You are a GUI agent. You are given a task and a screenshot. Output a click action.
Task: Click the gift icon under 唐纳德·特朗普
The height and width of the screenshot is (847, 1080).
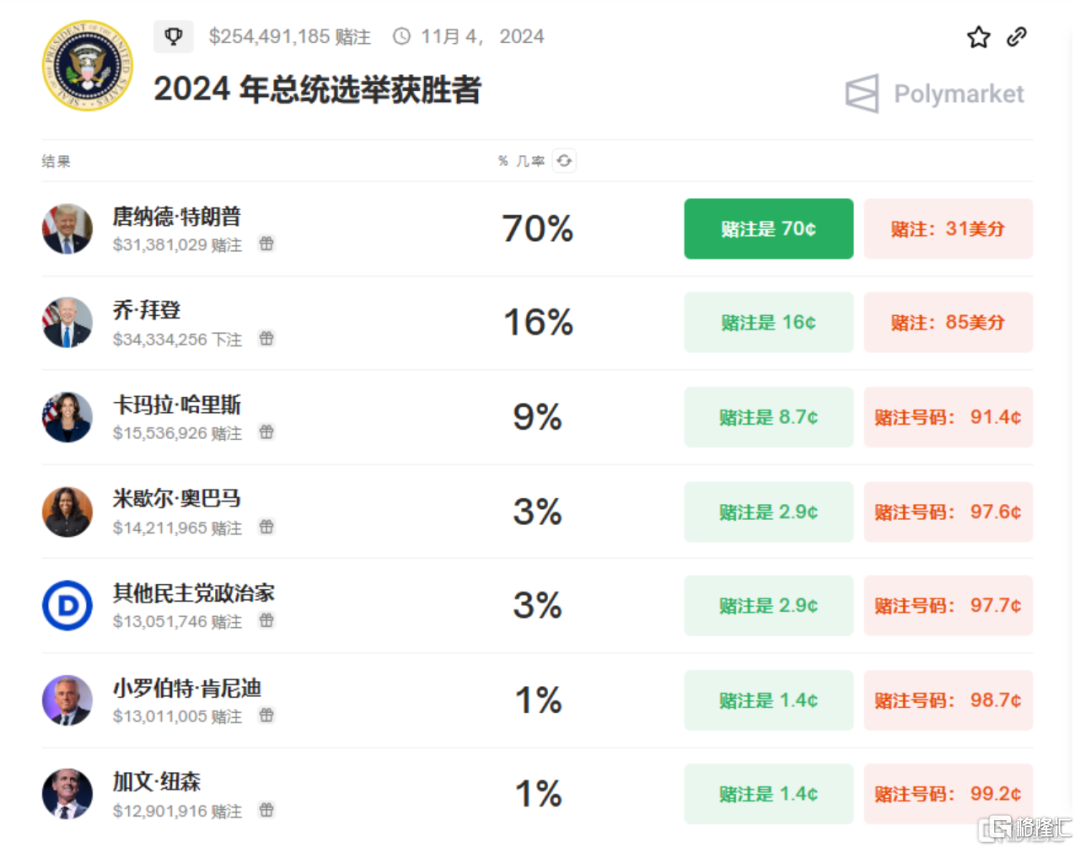click(x=266, y=244)
